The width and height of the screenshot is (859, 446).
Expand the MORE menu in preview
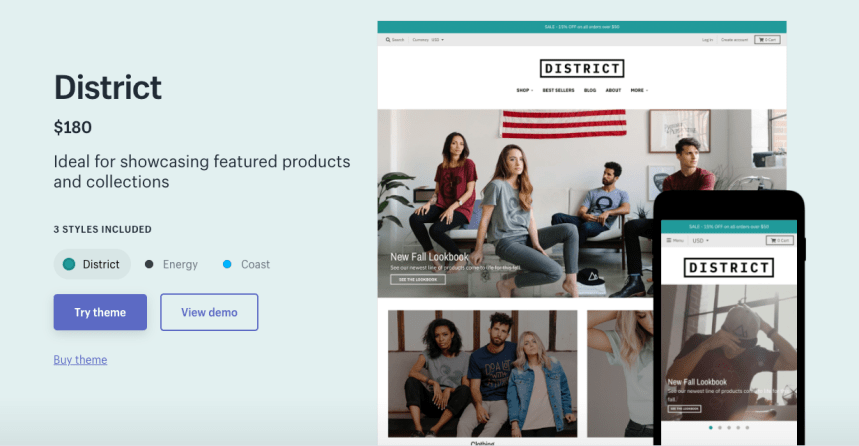(x=639, y=90)
